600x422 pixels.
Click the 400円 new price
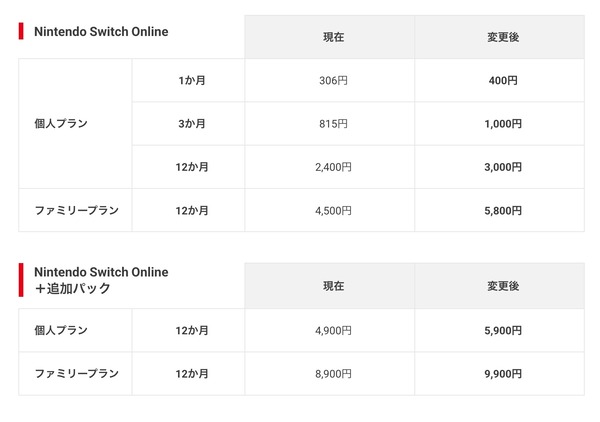[503, 81]
